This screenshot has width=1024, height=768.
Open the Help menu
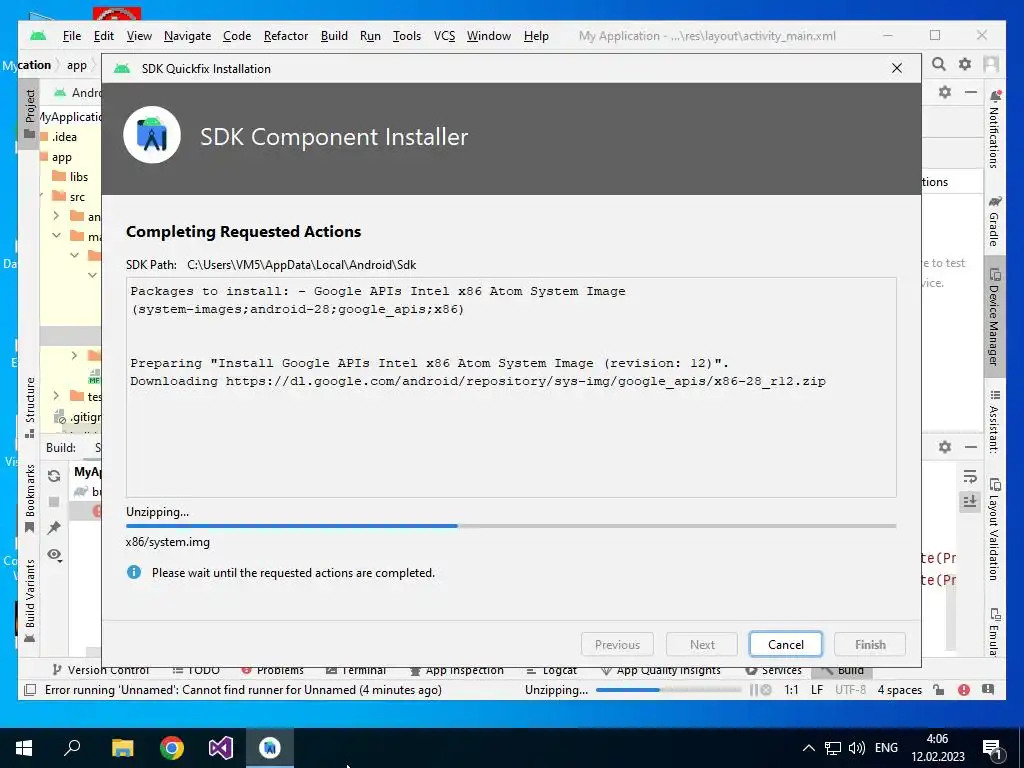pyautogui.click(x=536, y=36)
